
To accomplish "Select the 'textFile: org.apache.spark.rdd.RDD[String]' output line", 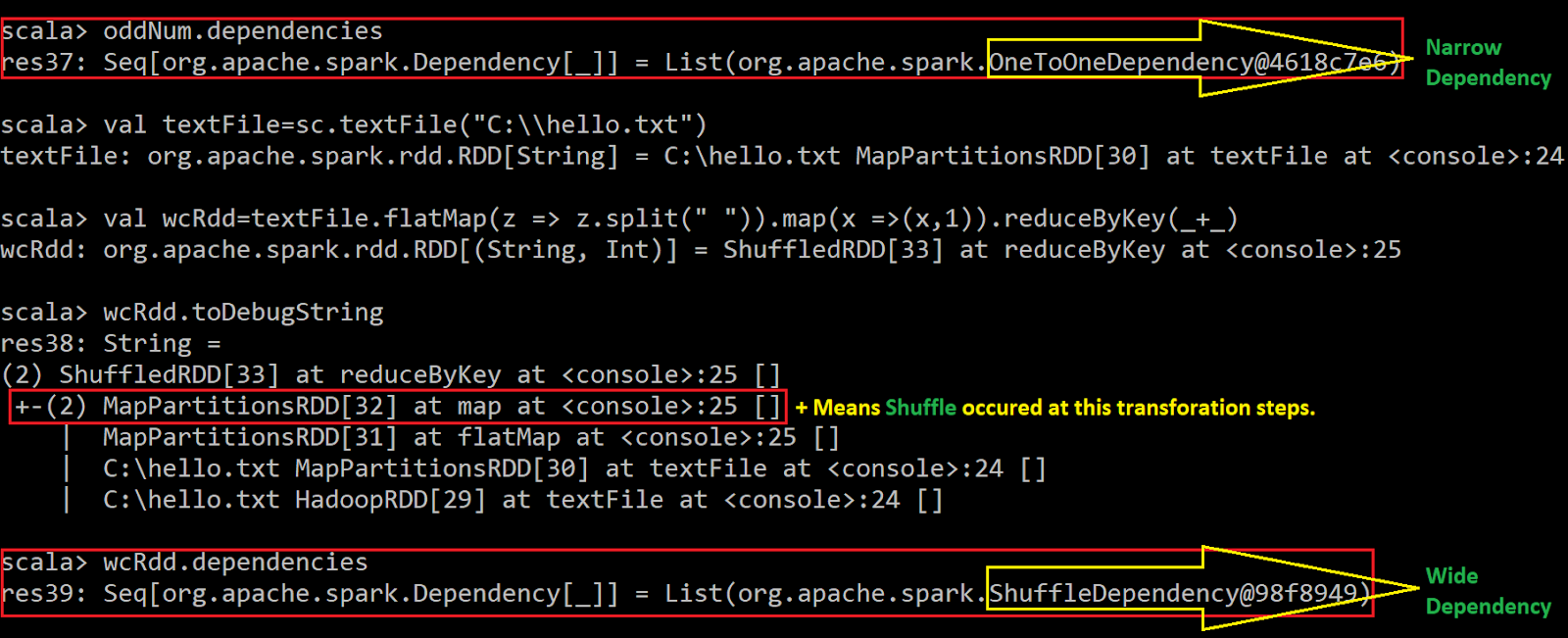I will tap(782, 157).
